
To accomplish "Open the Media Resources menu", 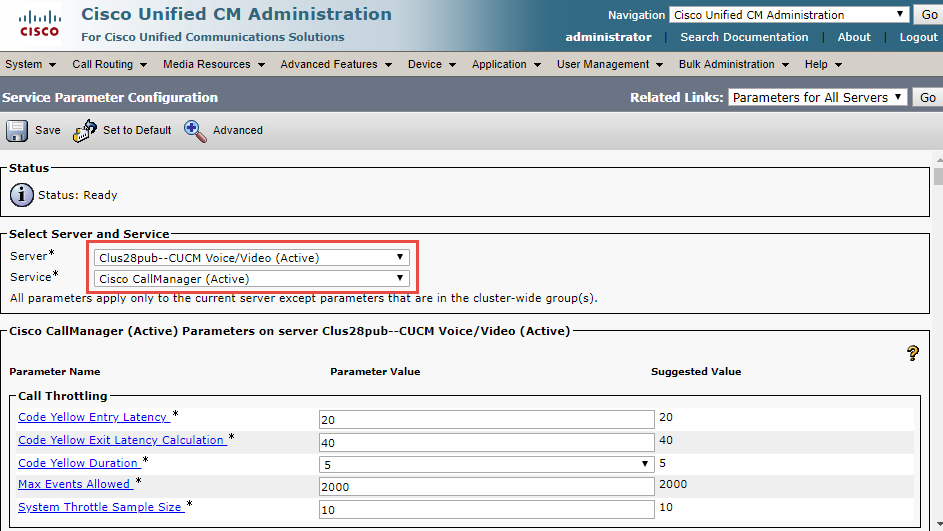I will tap(213, 64).
